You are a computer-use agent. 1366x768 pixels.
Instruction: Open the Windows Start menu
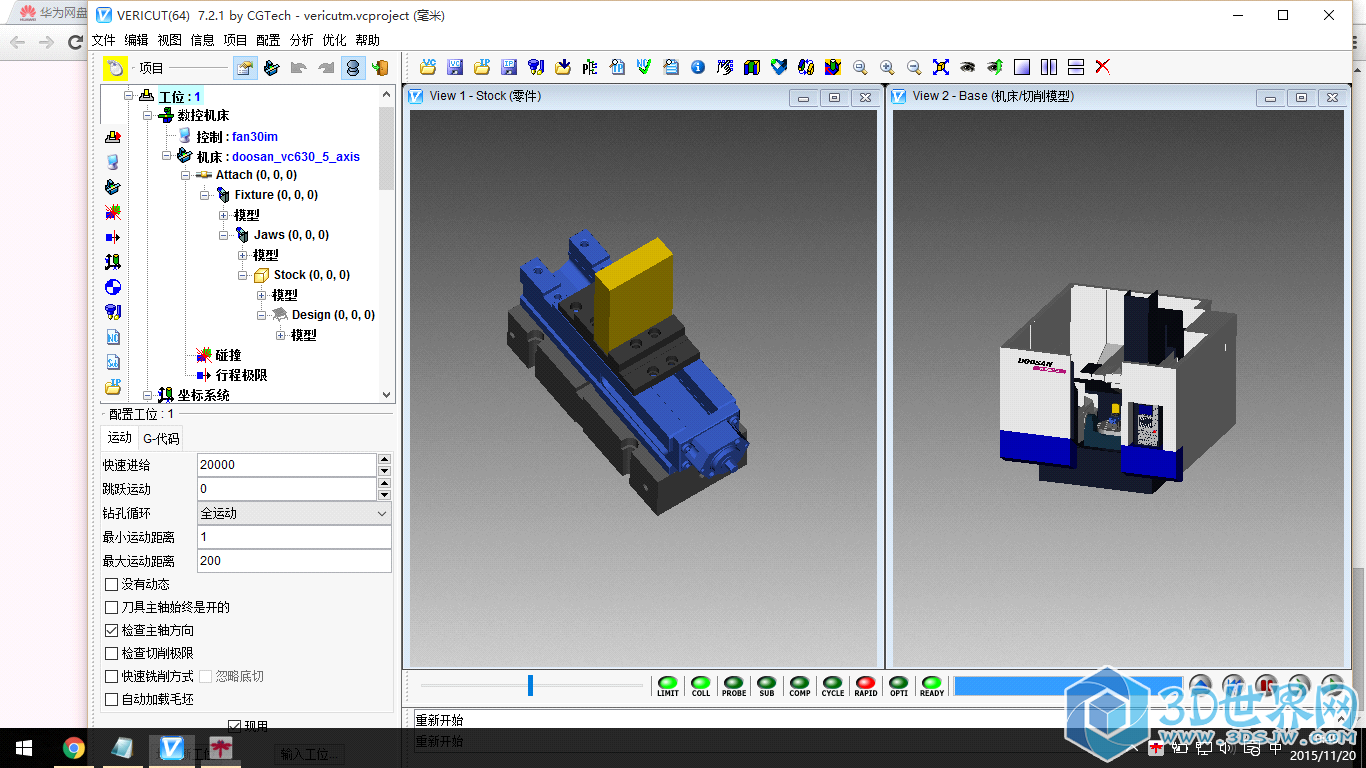(x=24, y=747)
